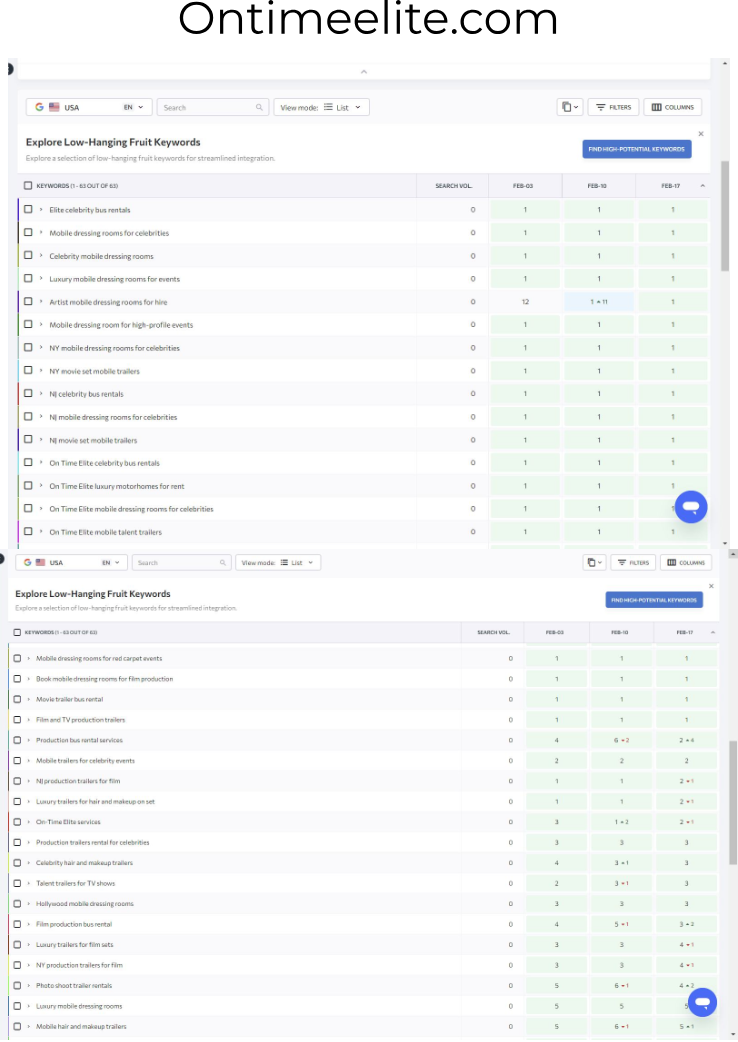738x1042 pixels.
Task: Close lower Low-Hanging Fruit banner
Action: (x=711, y=586)
